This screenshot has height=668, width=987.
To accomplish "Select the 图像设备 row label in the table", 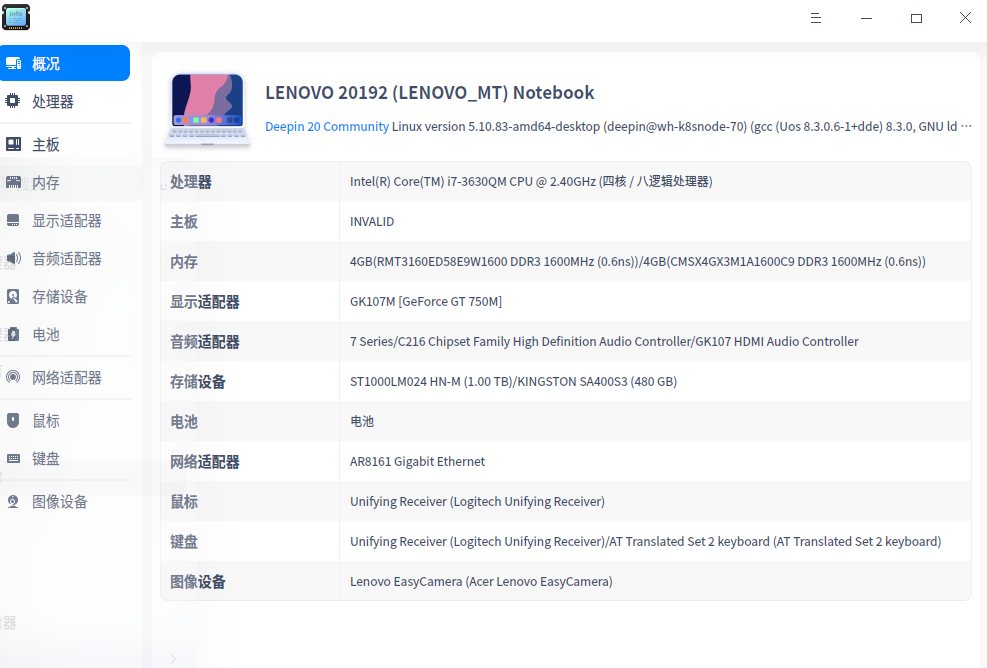I will tap(198, 582).
